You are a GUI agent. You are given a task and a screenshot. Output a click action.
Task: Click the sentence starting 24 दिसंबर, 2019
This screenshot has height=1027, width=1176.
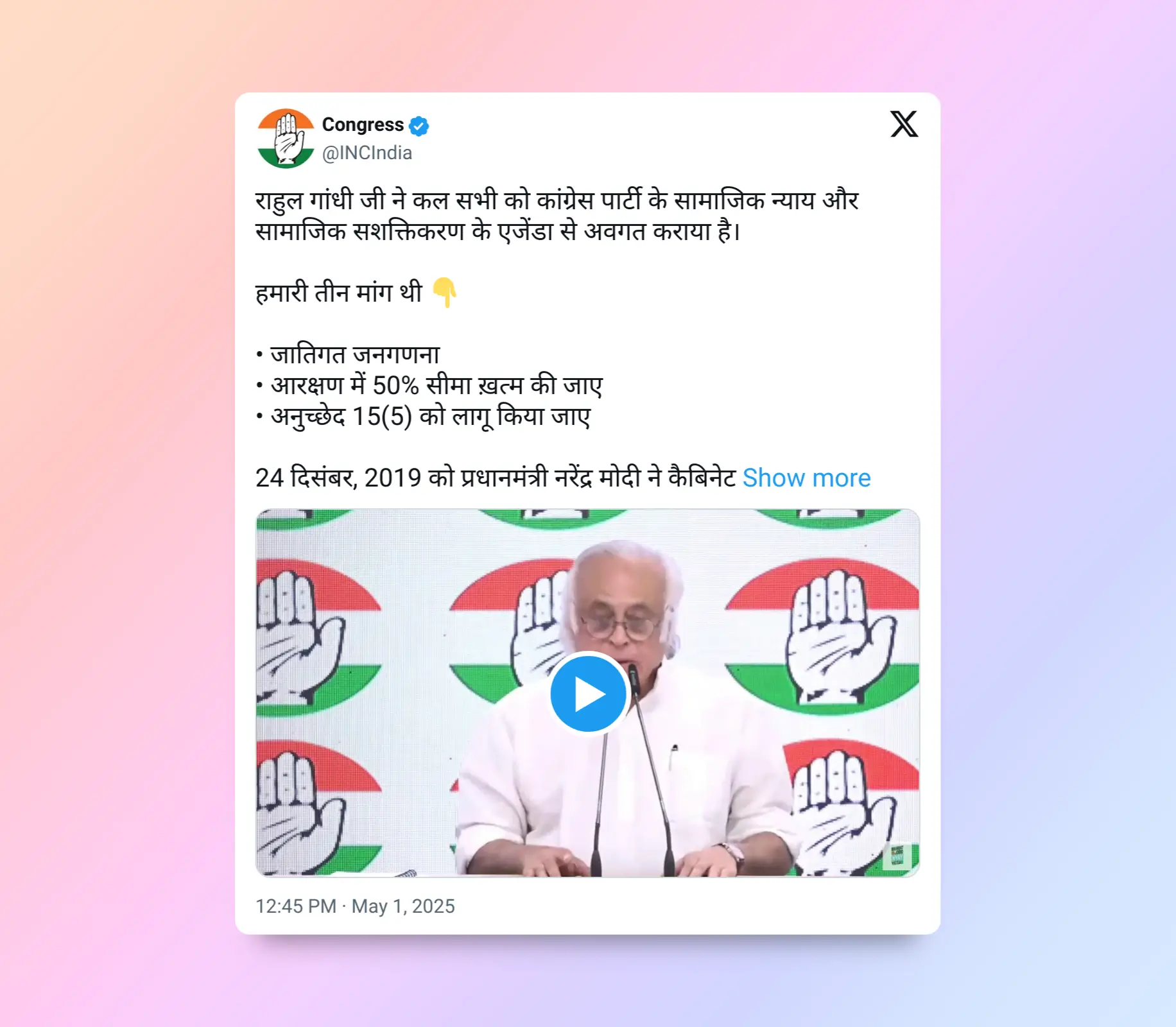(x=496, y=478)
